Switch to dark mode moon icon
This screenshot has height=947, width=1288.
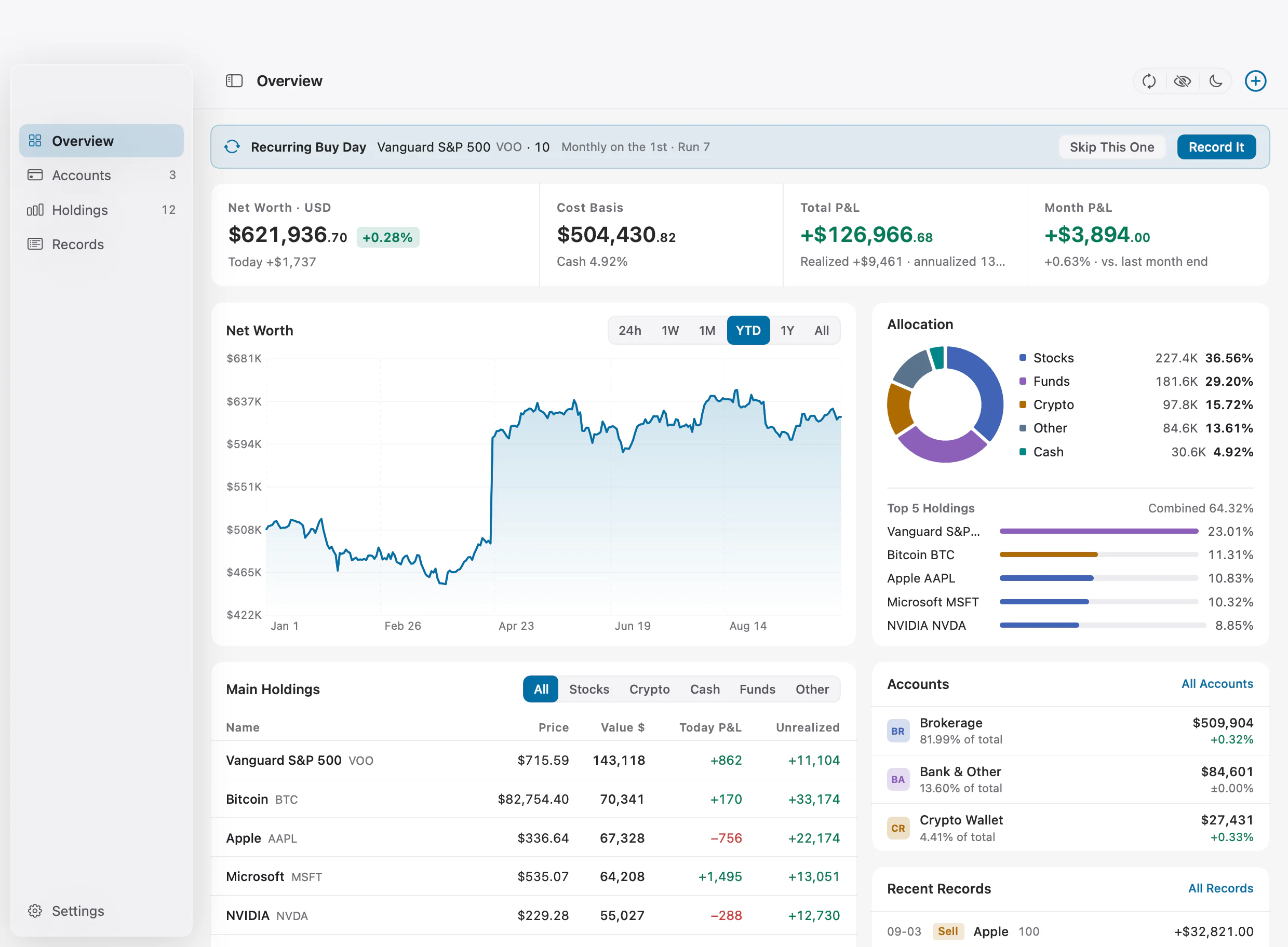(x=1215, y=81)
